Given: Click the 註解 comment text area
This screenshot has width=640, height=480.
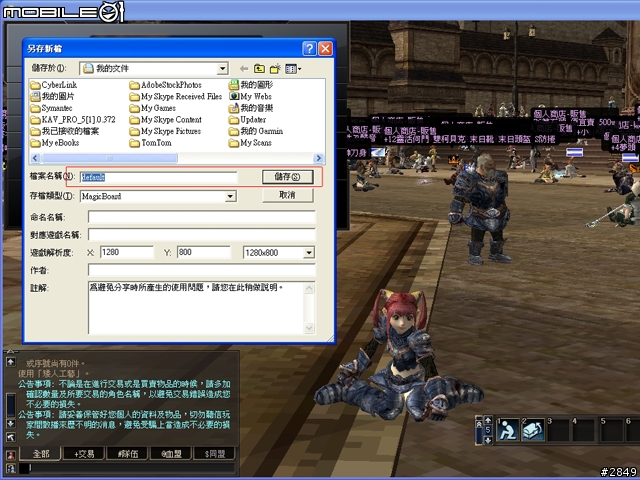Looking at the screenshot, I should click(x=196, y=308).
